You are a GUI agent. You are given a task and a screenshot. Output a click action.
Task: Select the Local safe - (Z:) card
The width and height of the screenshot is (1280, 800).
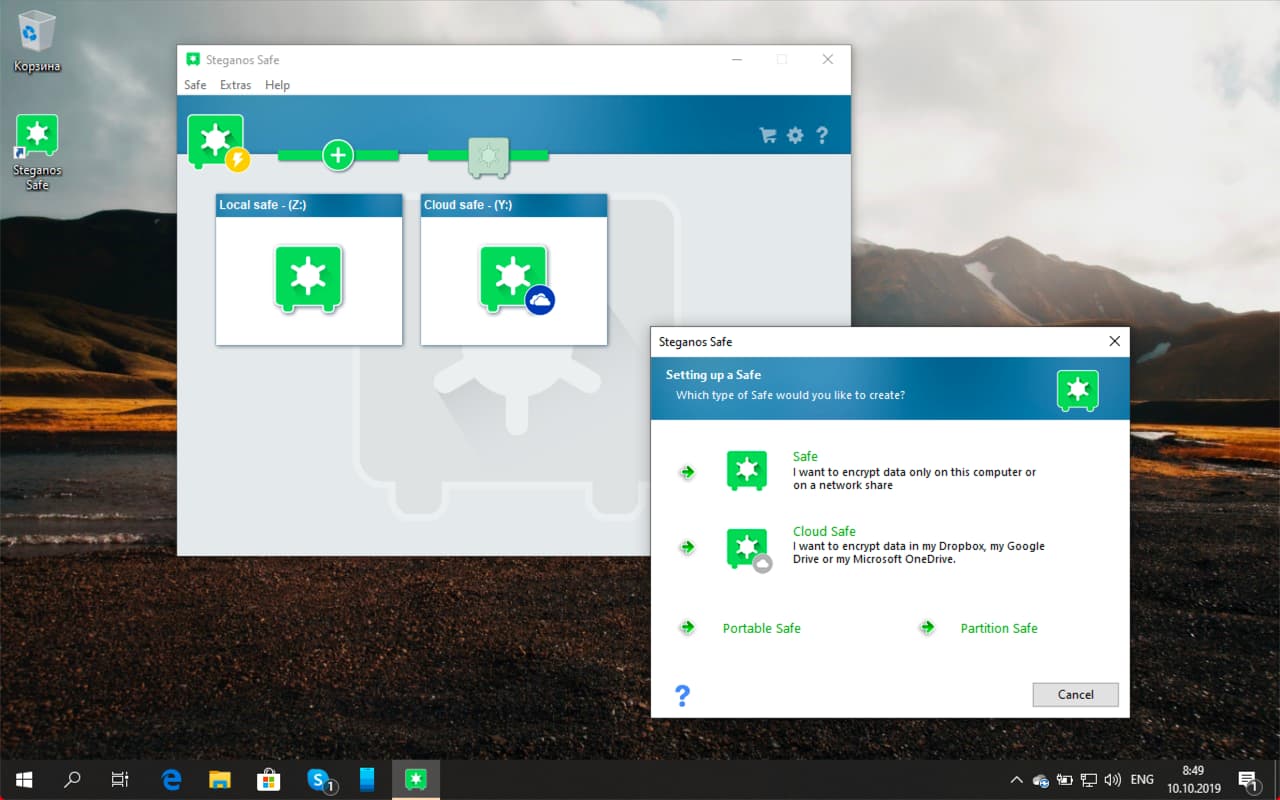tap(309, 270)
